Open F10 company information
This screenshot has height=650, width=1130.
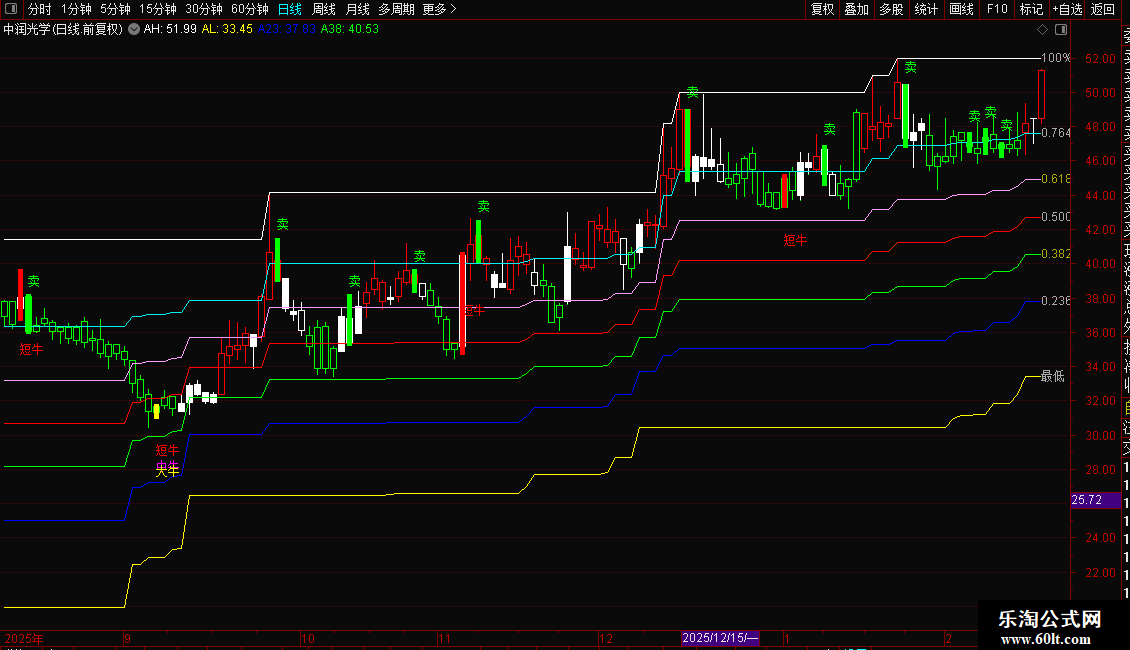coord(997,9)
